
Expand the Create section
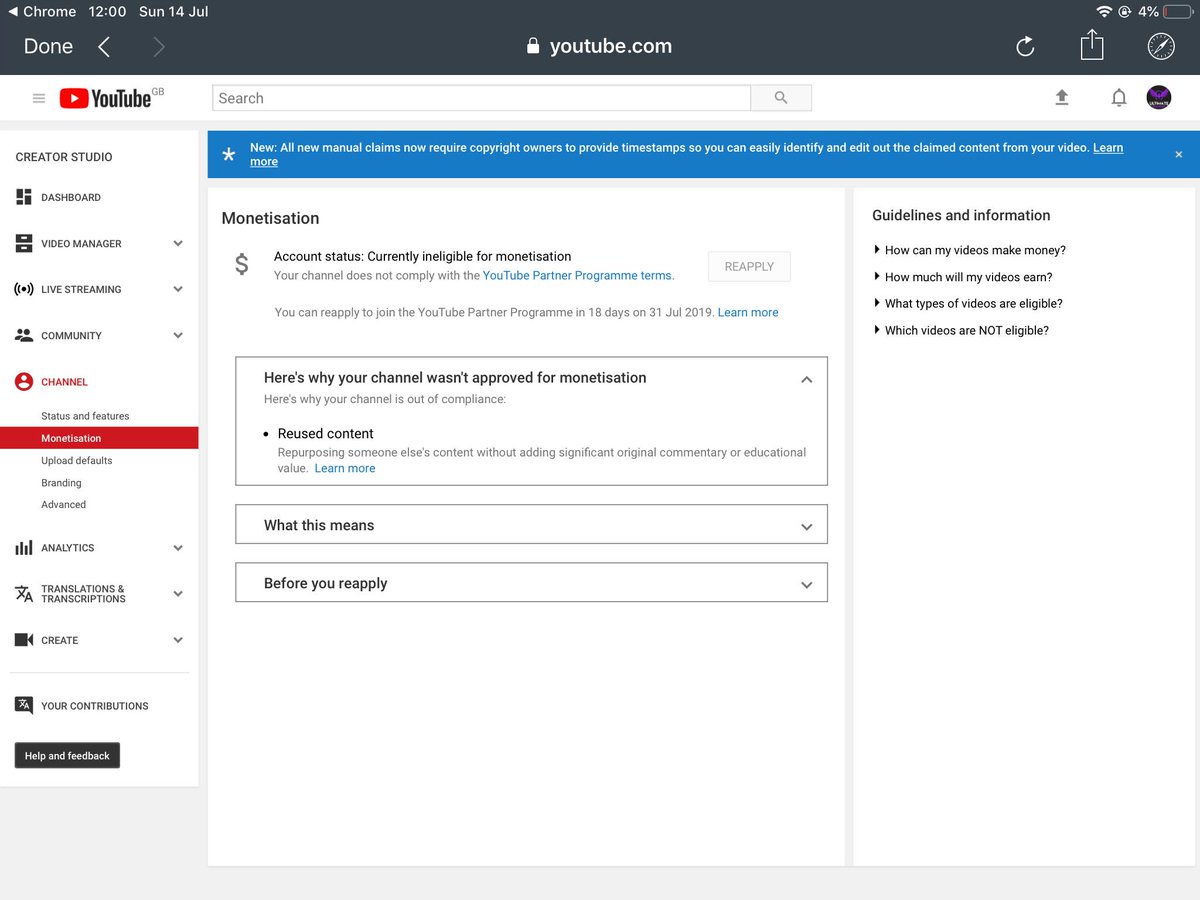pos(178,640)
